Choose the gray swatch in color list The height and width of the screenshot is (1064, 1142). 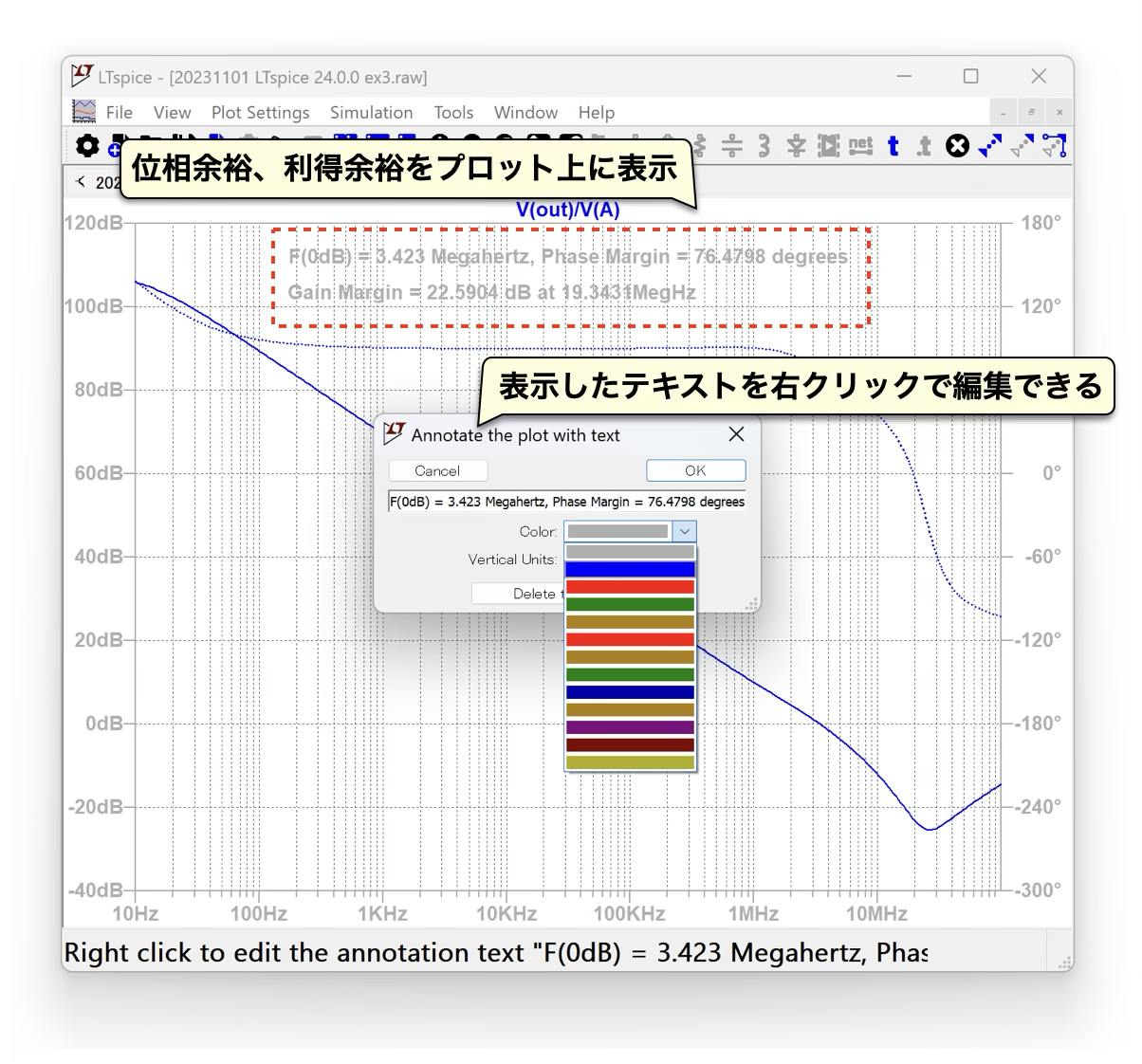click(630, 552)
